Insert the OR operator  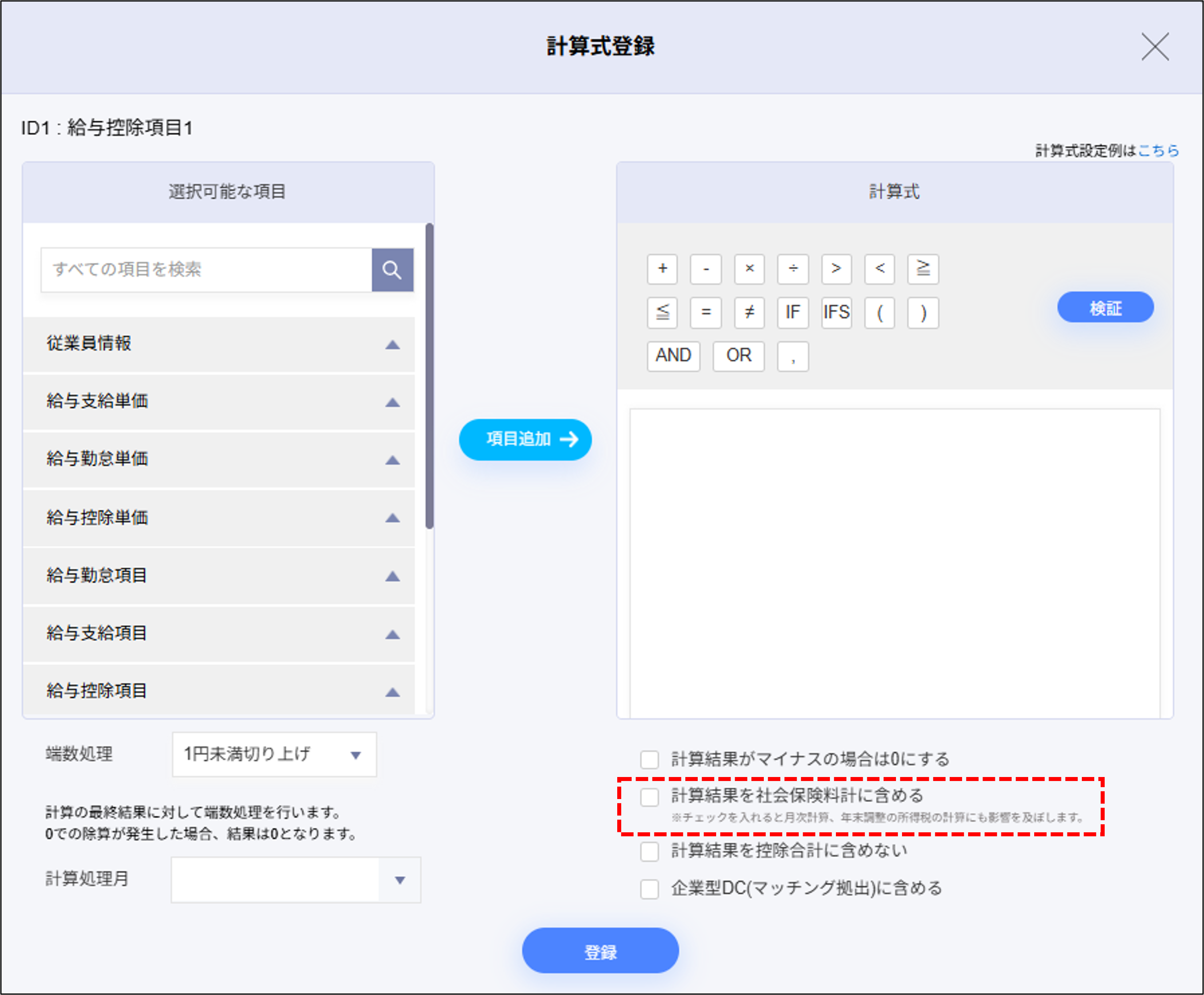[x=738, y=356]
